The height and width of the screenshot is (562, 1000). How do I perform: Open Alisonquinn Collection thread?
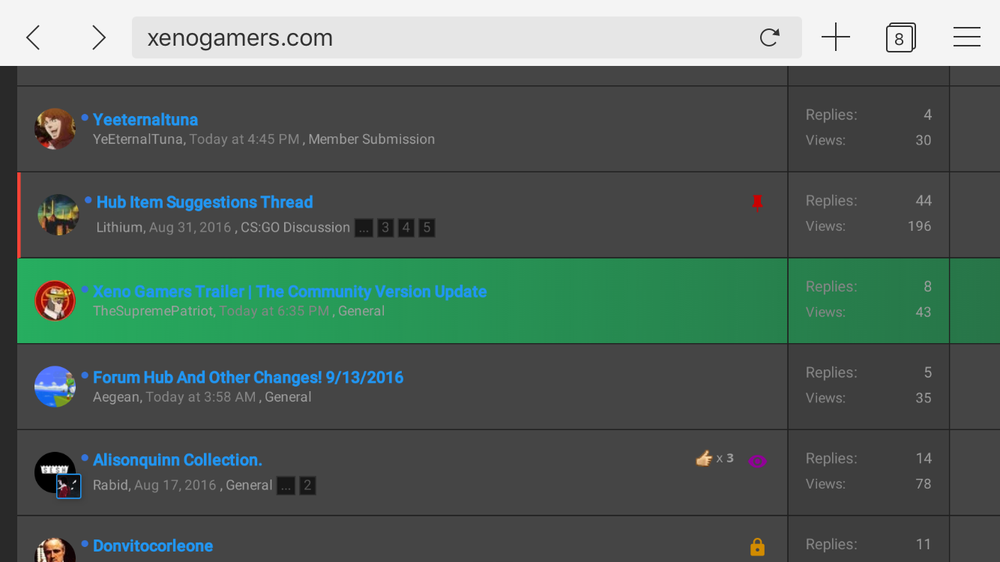177,460
